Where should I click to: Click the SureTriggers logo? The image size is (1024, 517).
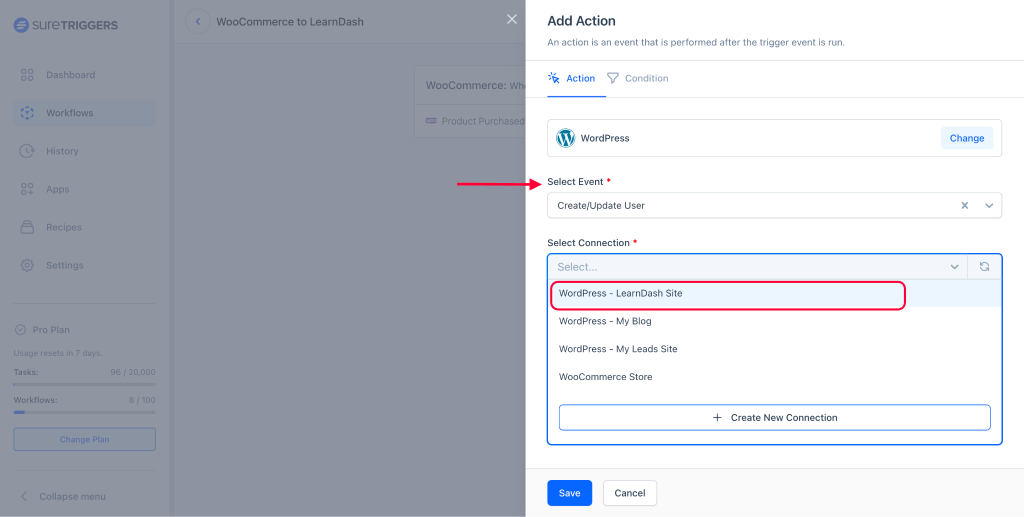(65, 25)
